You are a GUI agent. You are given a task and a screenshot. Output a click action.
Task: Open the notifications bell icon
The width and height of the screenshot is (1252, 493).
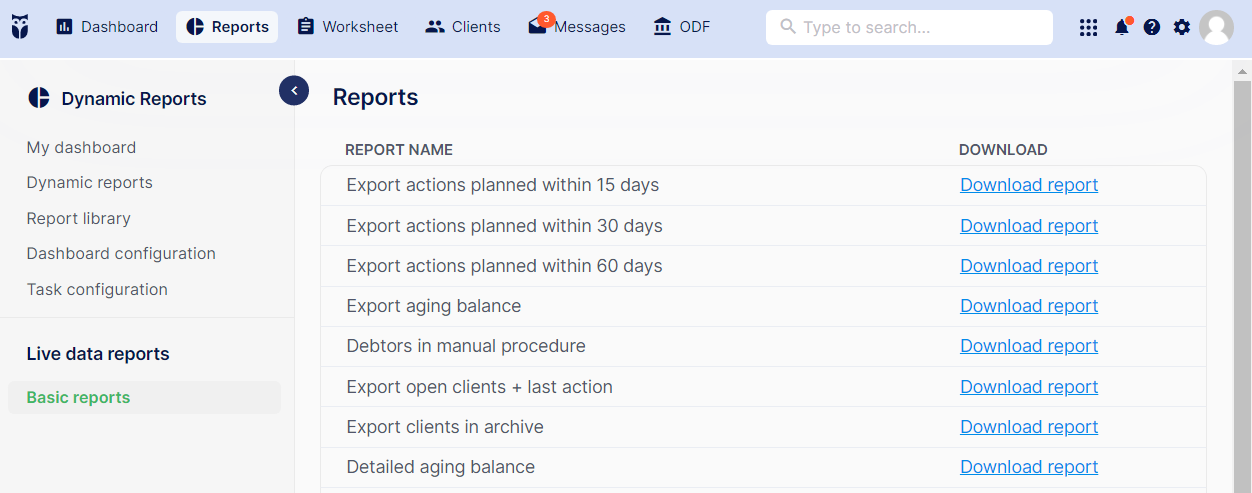[1122, 27]
